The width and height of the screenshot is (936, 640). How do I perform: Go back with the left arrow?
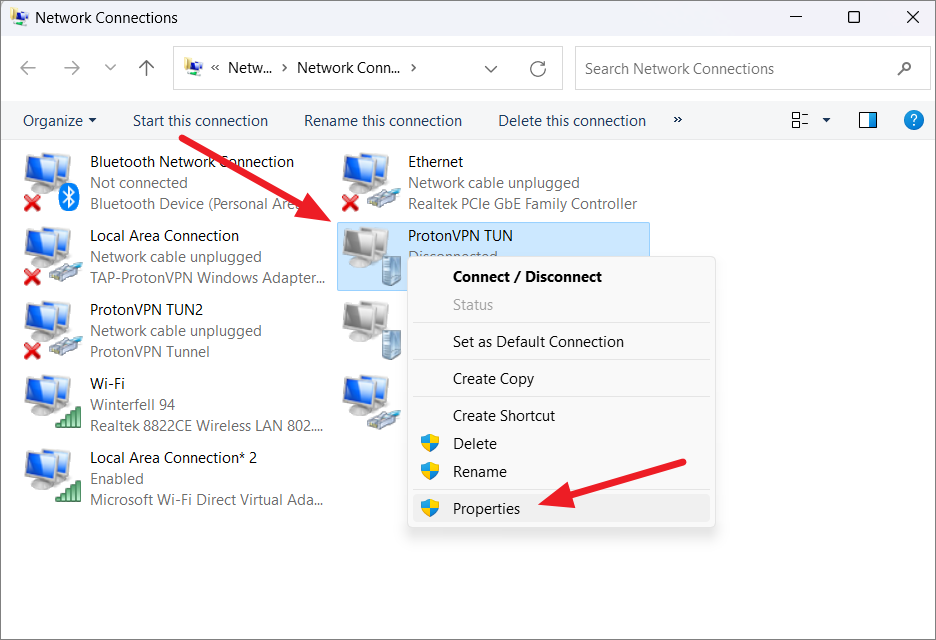click(x=28, y=68)
